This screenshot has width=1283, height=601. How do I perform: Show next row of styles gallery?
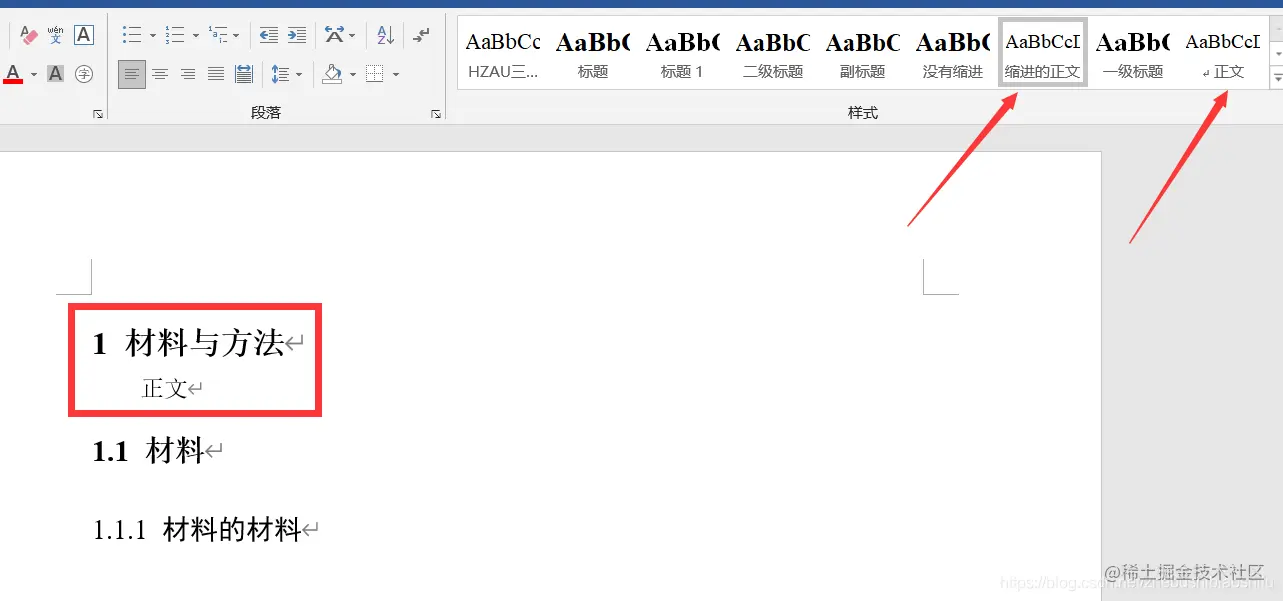[x=1276, y=53]
